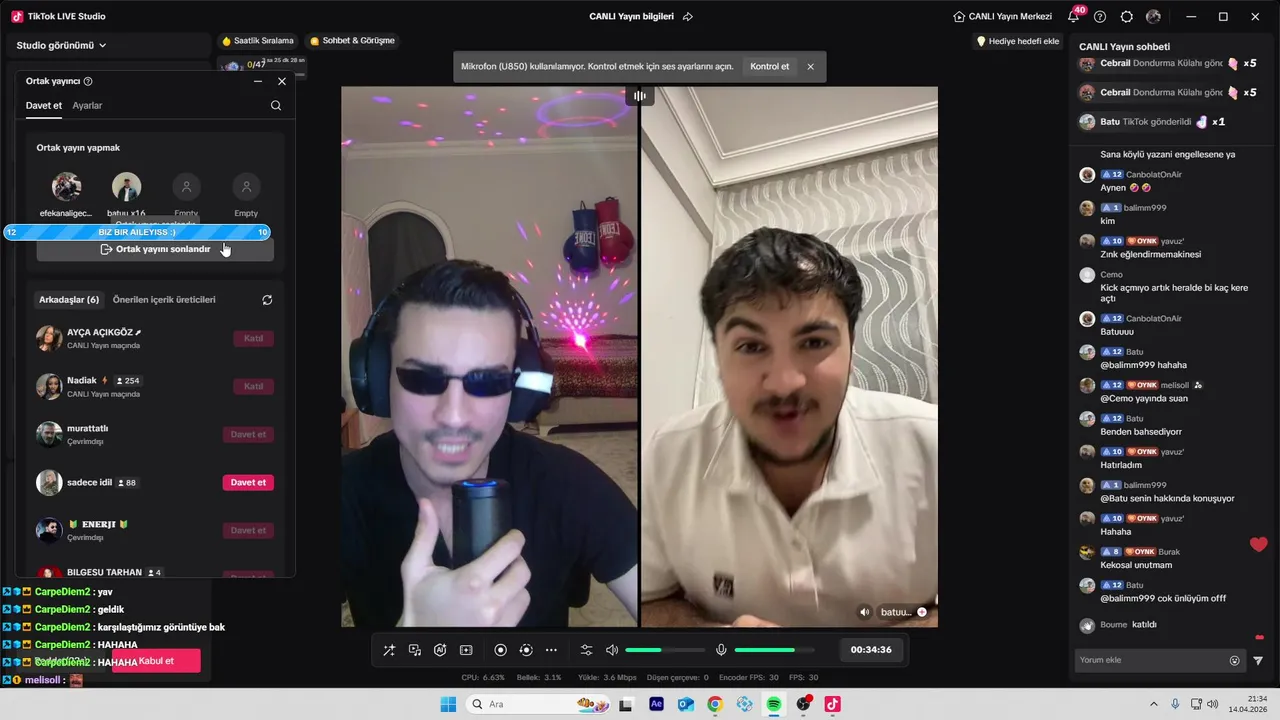Open the media and music icon
The height and width of the screenshot is (720, 1280).
[x=415, y=650]
